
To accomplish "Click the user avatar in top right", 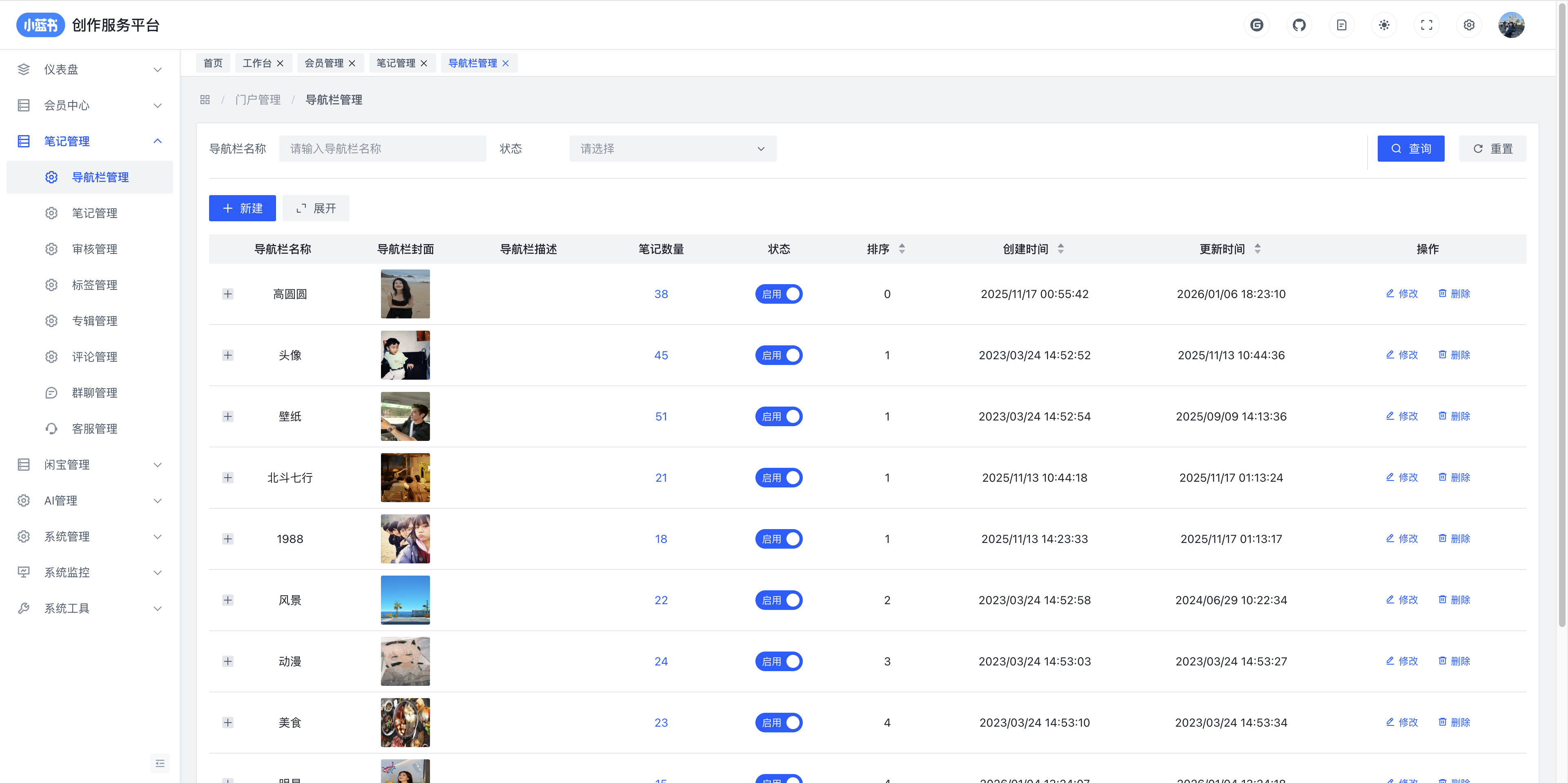I will pos(1511,25).
